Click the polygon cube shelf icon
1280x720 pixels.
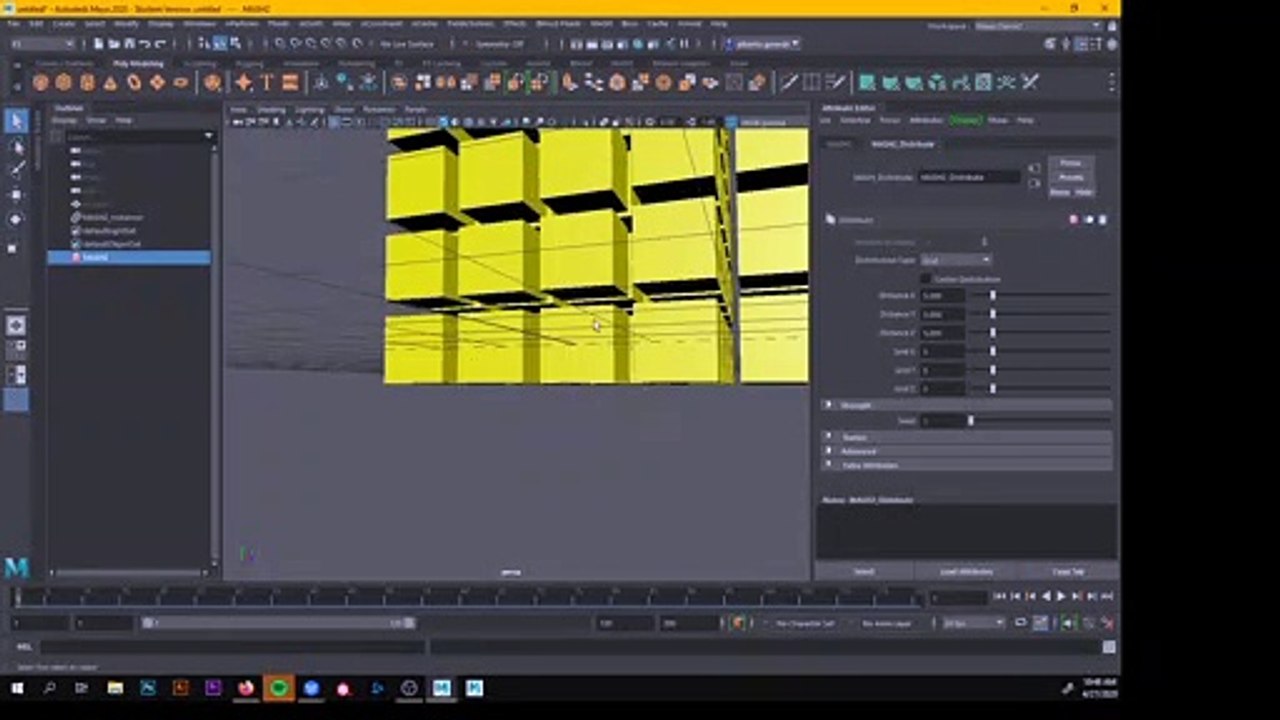(x=64, y=83)
